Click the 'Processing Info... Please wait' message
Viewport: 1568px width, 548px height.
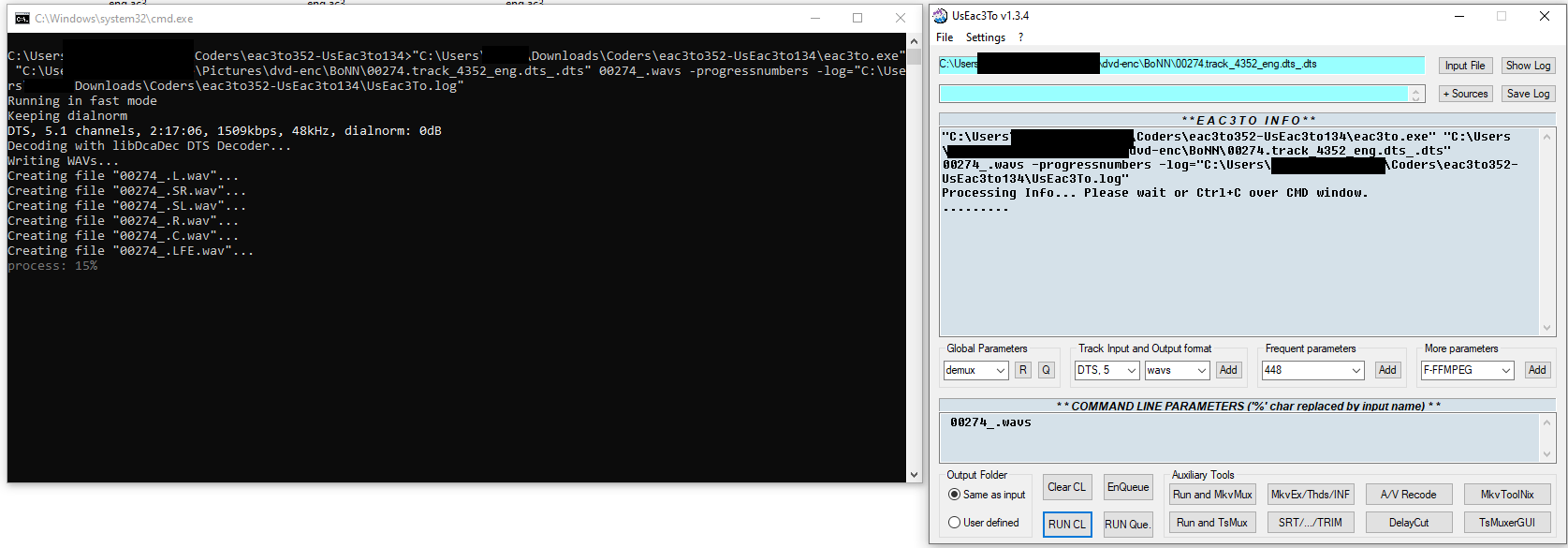point(1155,193)
